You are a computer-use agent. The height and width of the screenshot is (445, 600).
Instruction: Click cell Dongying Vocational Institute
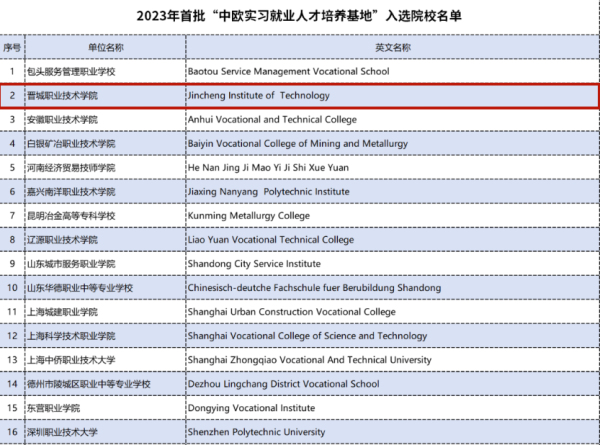393,408
